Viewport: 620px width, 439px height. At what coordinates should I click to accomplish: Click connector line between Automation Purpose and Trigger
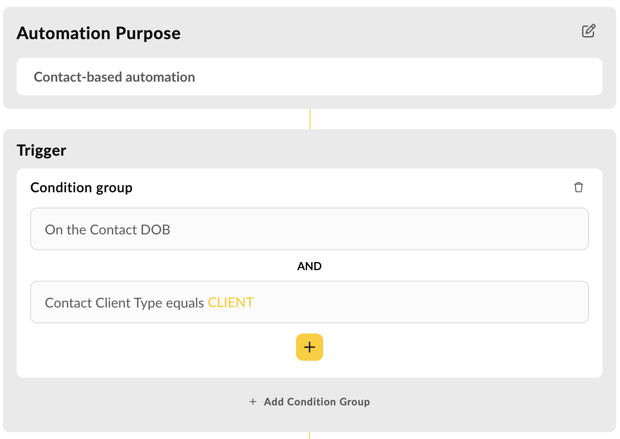pos(310,119)
